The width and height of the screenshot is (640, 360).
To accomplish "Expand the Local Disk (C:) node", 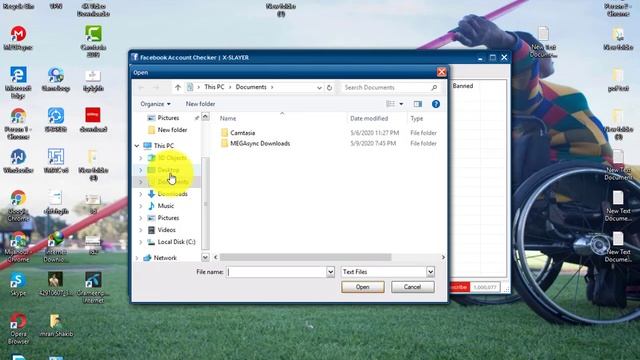I will [141, 242].
